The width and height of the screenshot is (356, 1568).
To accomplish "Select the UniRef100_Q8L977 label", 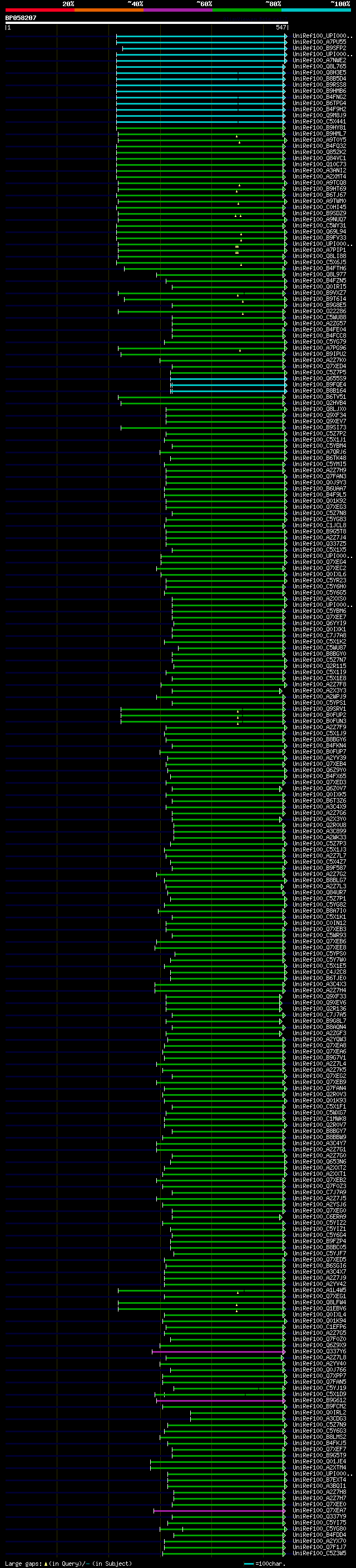I will pyautogui.click(x=319, y=275).
